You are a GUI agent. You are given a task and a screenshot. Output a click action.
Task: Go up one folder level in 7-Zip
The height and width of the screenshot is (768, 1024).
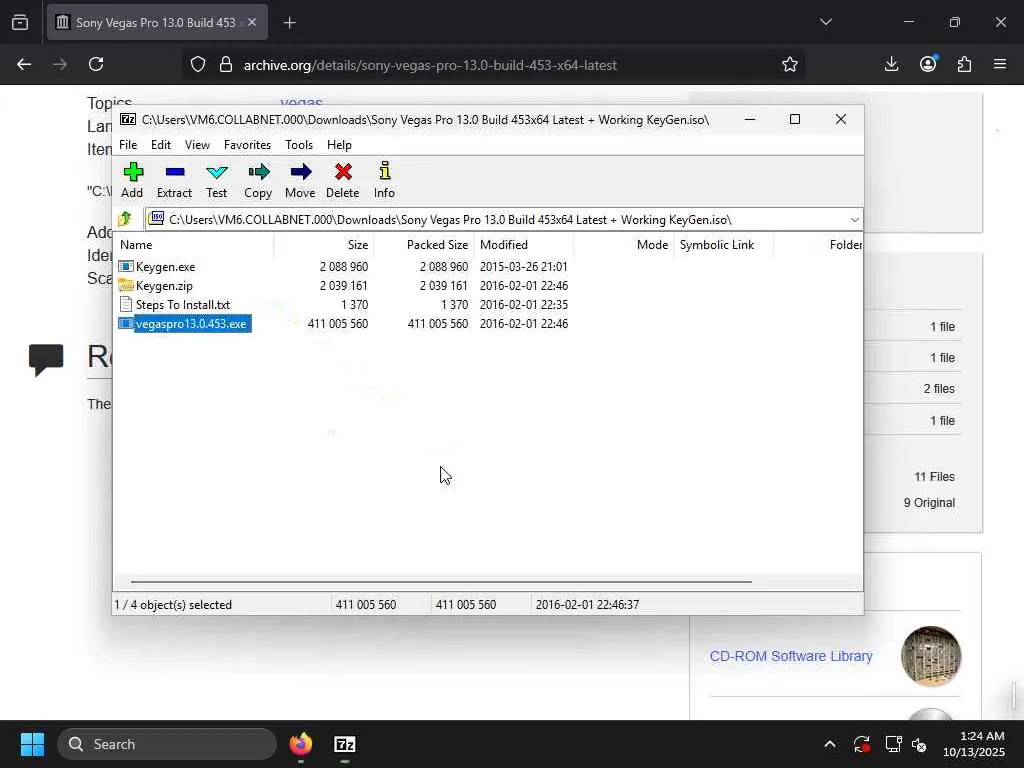click(x=125, y=219)
